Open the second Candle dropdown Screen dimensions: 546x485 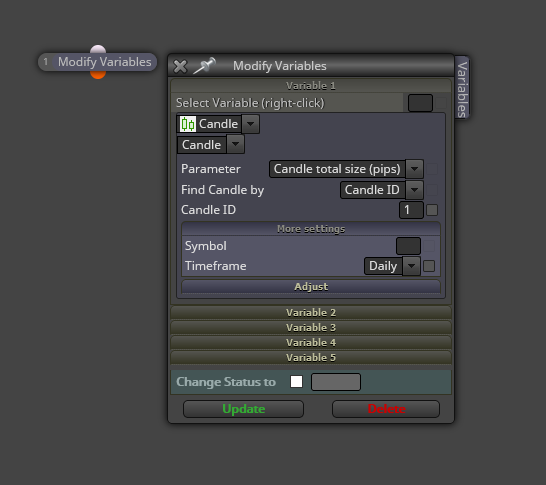point(235,144)
